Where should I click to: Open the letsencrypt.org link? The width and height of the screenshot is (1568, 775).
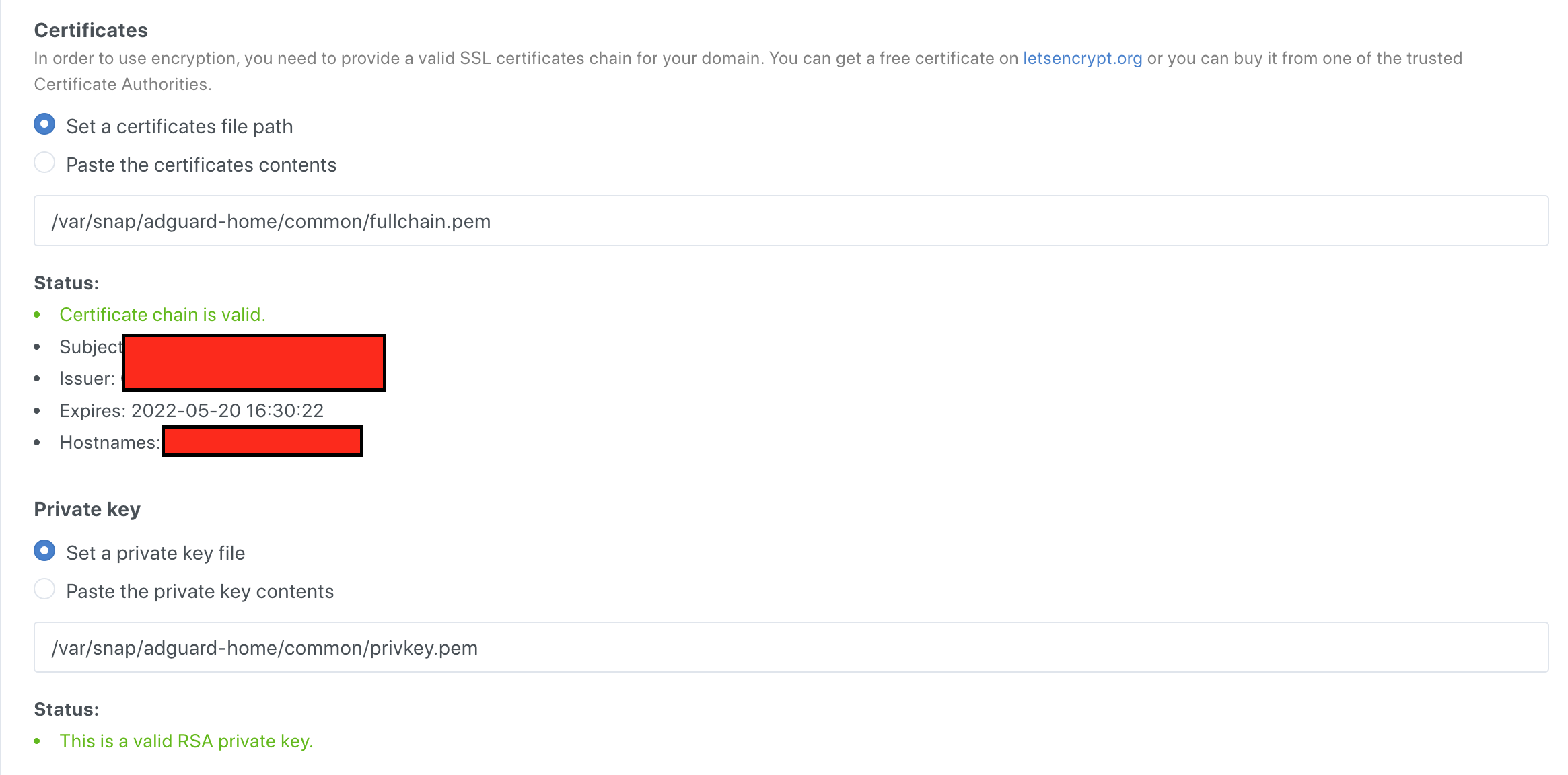(1082, 58)
